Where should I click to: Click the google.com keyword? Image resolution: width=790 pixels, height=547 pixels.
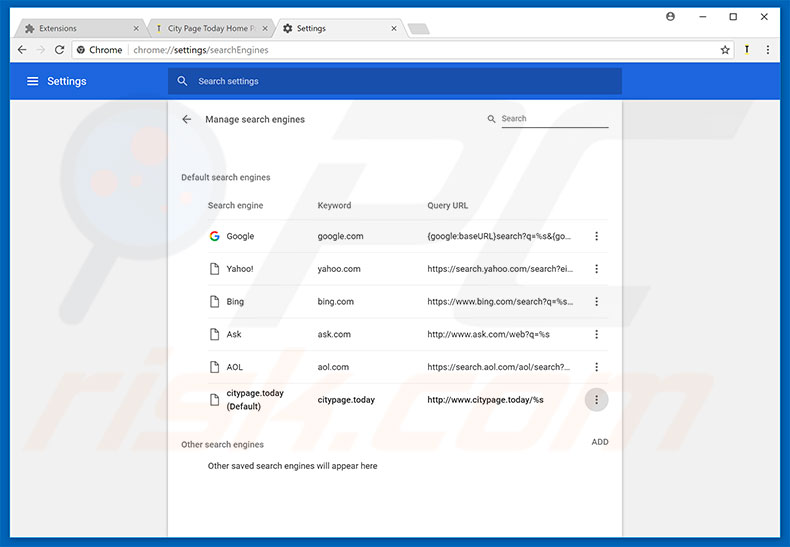coord(340,236)
